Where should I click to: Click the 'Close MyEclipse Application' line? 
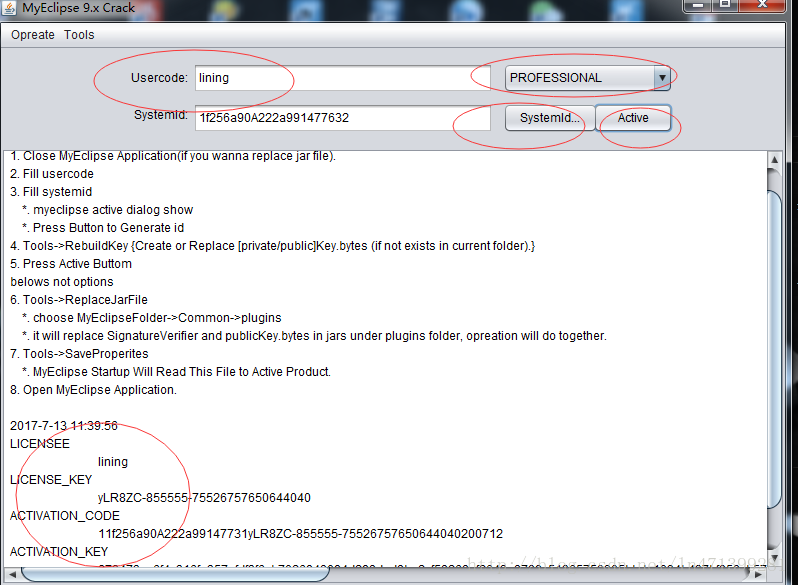click(173, 156)
